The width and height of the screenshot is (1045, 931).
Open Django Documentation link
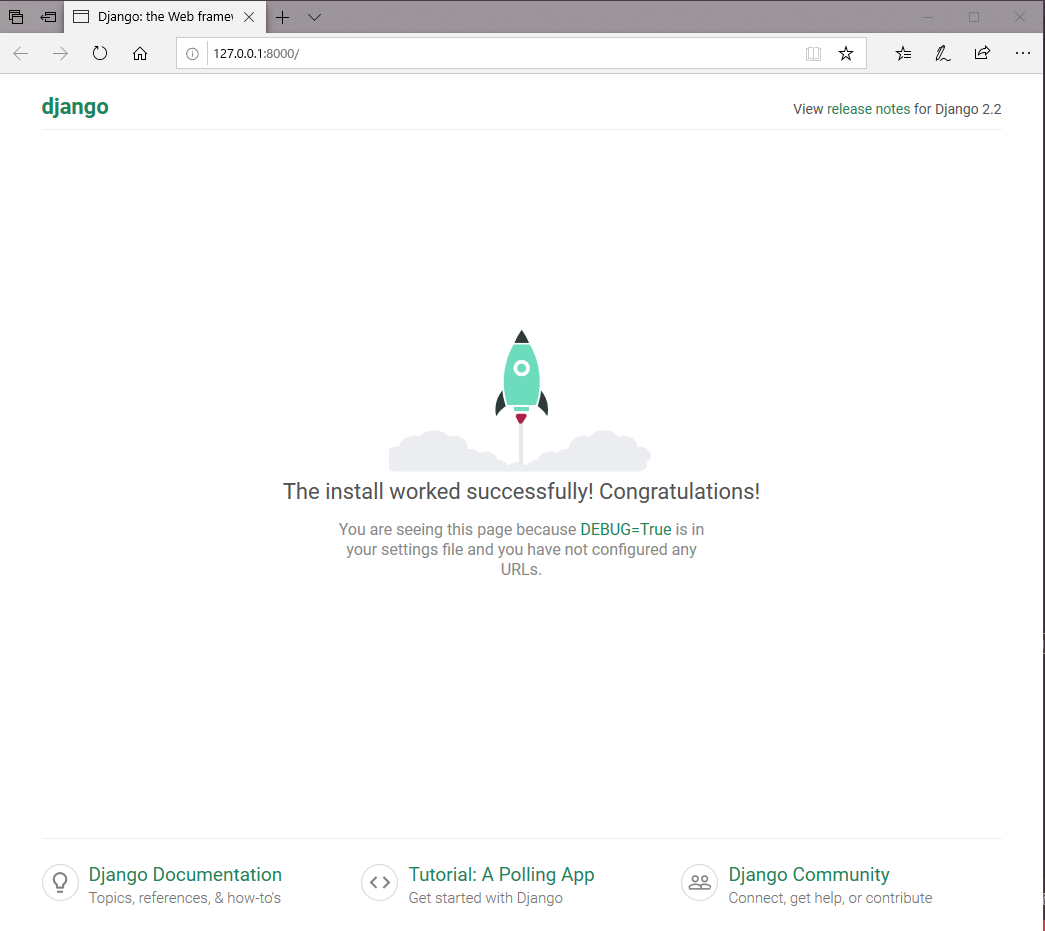(185, 874)
